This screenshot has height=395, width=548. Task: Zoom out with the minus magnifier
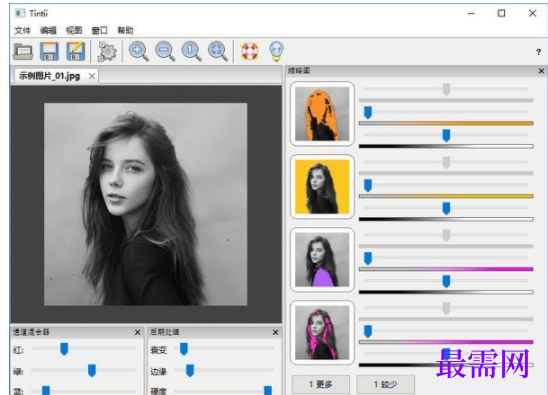pyautogui.click(x=165, y=51)
